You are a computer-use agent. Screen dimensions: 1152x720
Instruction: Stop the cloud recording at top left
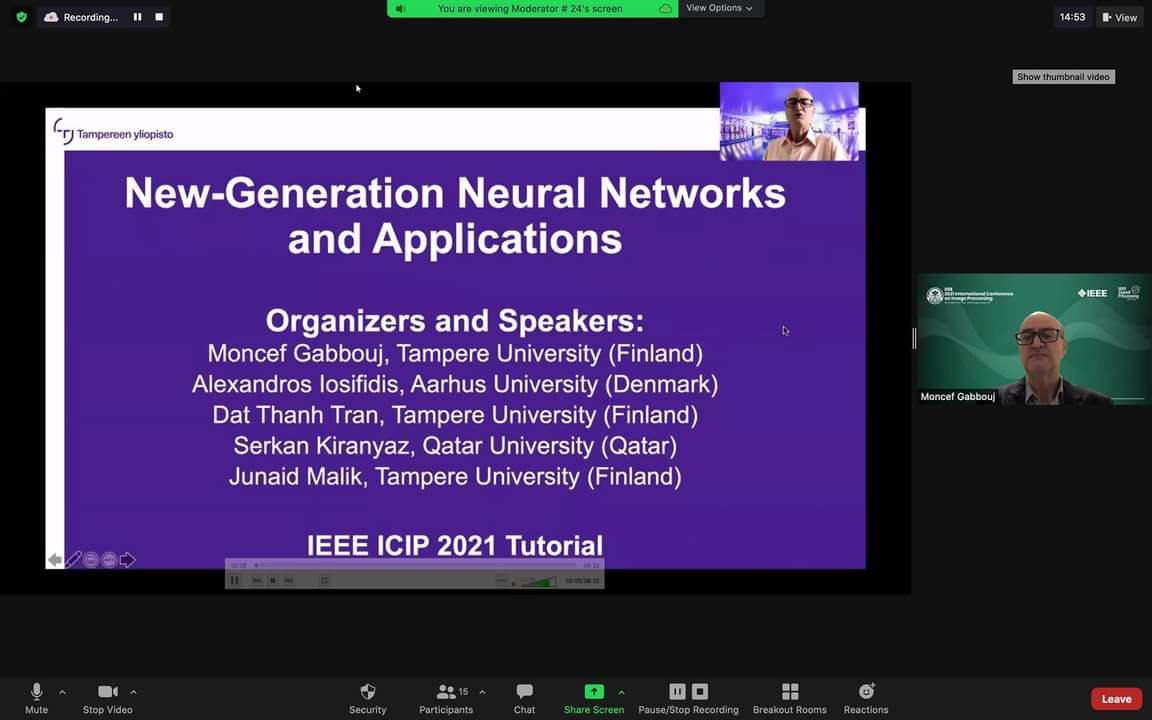coord(159,17)
